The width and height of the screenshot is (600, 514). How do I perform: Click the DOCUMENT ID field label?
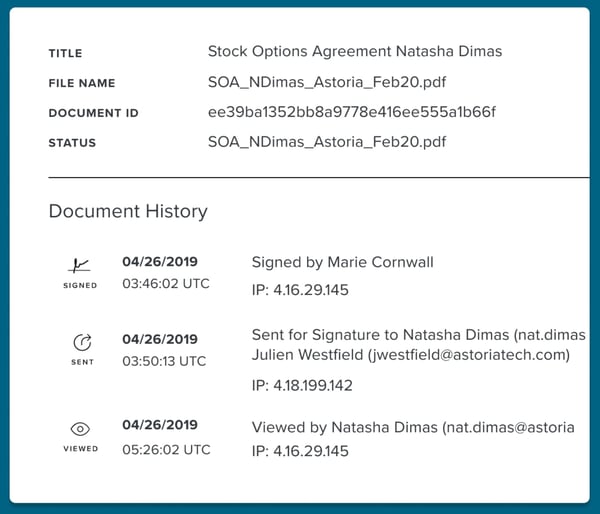(93, 113)
